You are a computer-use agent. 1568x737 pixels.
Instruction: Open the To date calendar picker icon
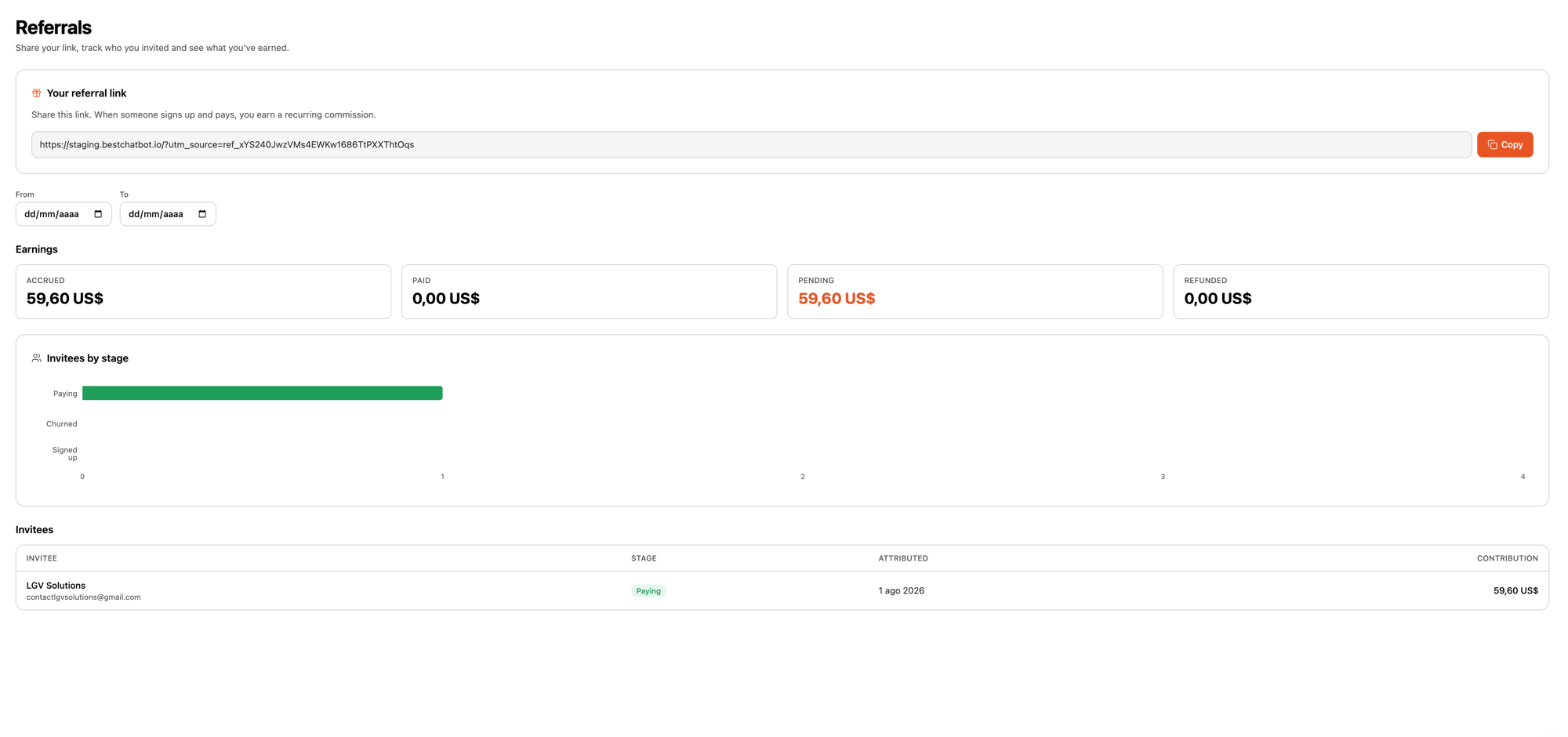(202, 214)
